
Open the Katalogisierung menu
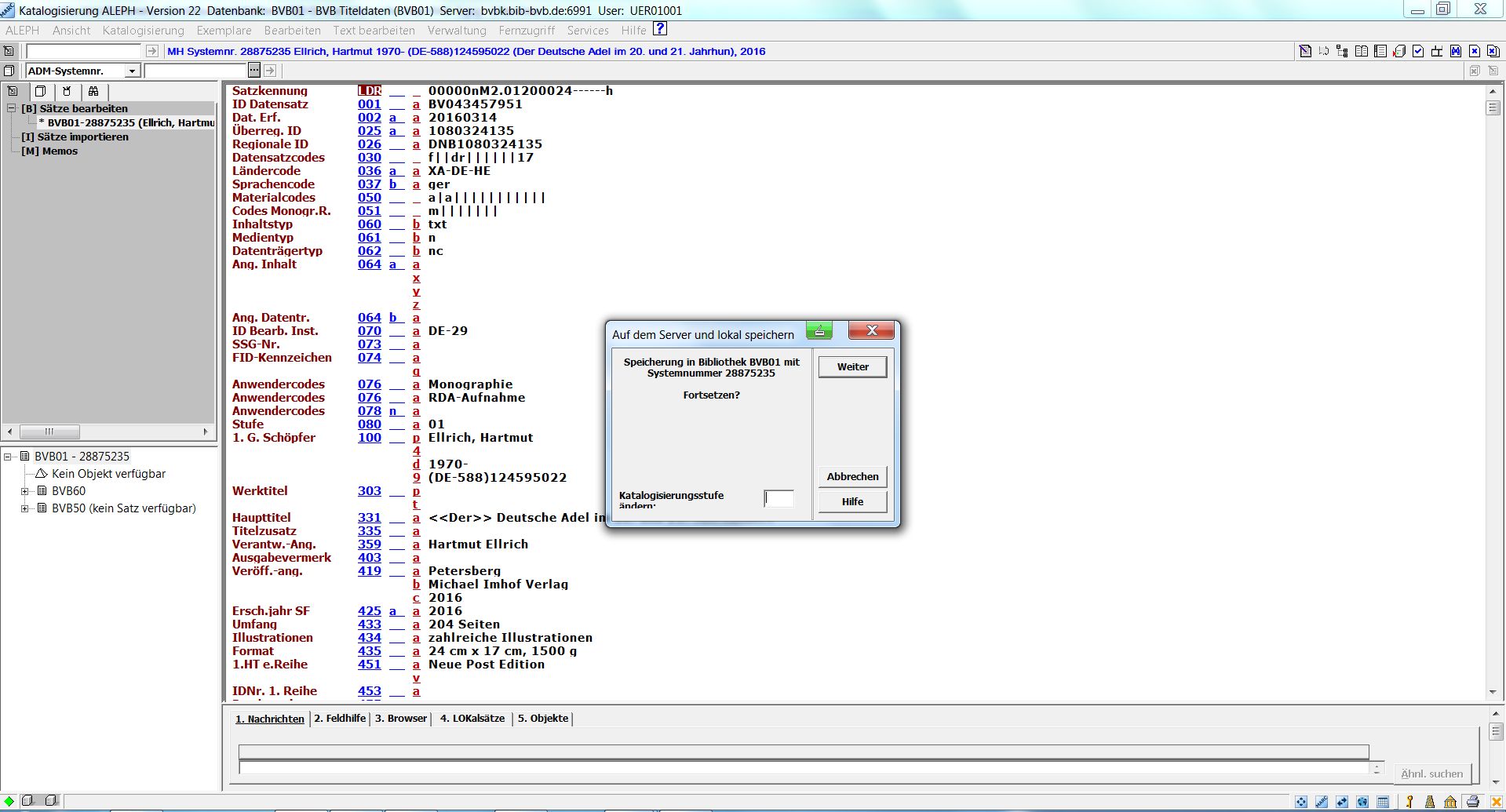(x=143, y=31)
